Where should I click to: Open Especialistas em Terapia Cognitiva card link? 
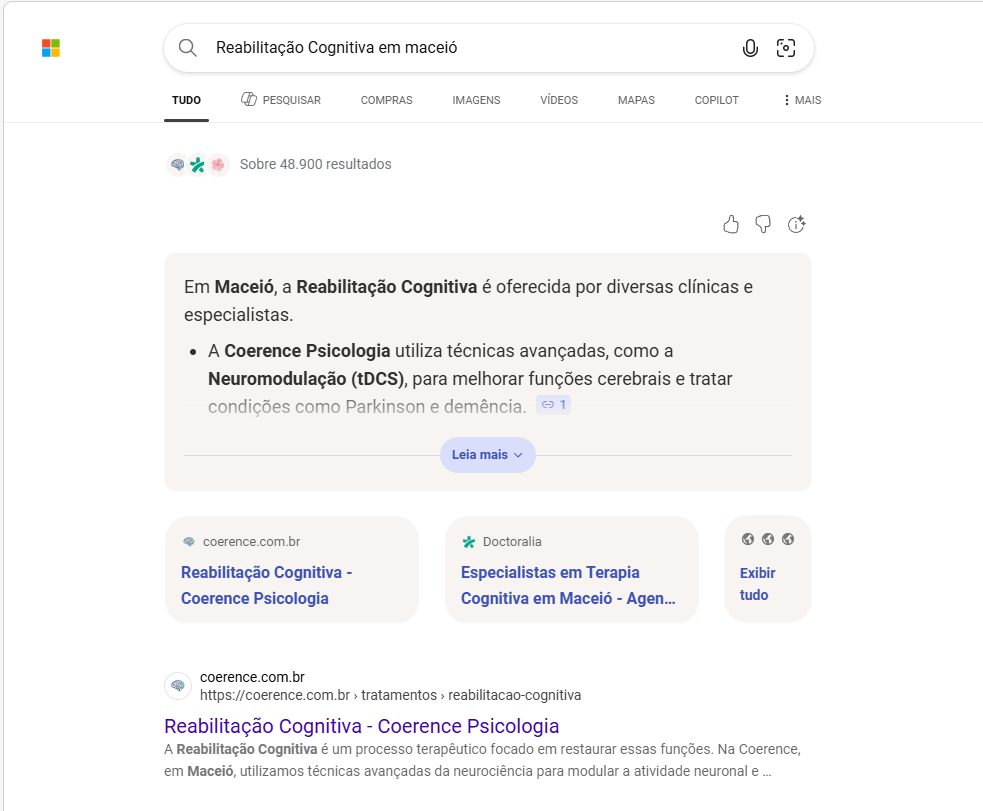point(568,585)
